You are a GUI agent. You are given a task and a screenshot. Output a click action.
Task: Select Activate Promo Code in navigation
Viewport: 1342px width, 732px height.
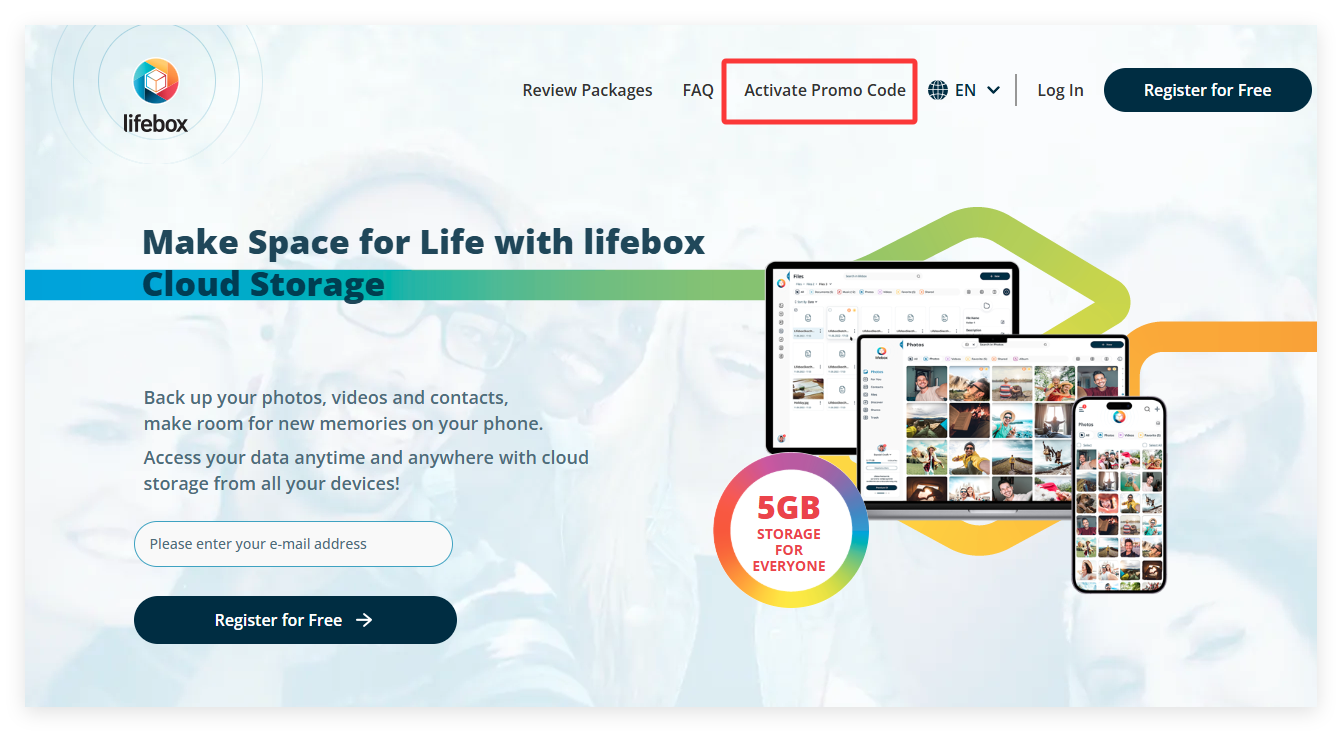point(825,90)
